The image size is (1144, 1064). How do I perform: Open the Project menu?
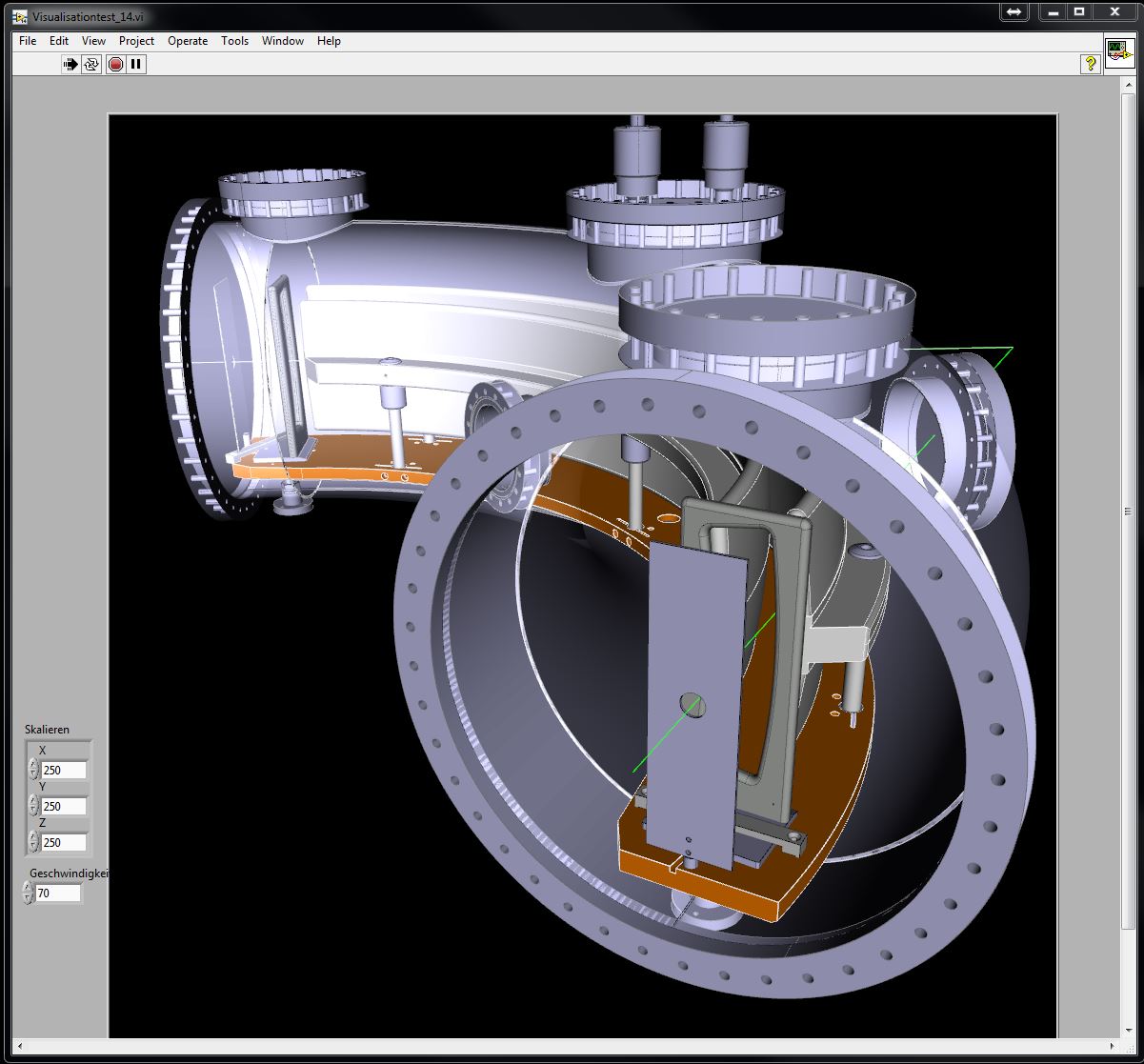(x=136, y=41)
